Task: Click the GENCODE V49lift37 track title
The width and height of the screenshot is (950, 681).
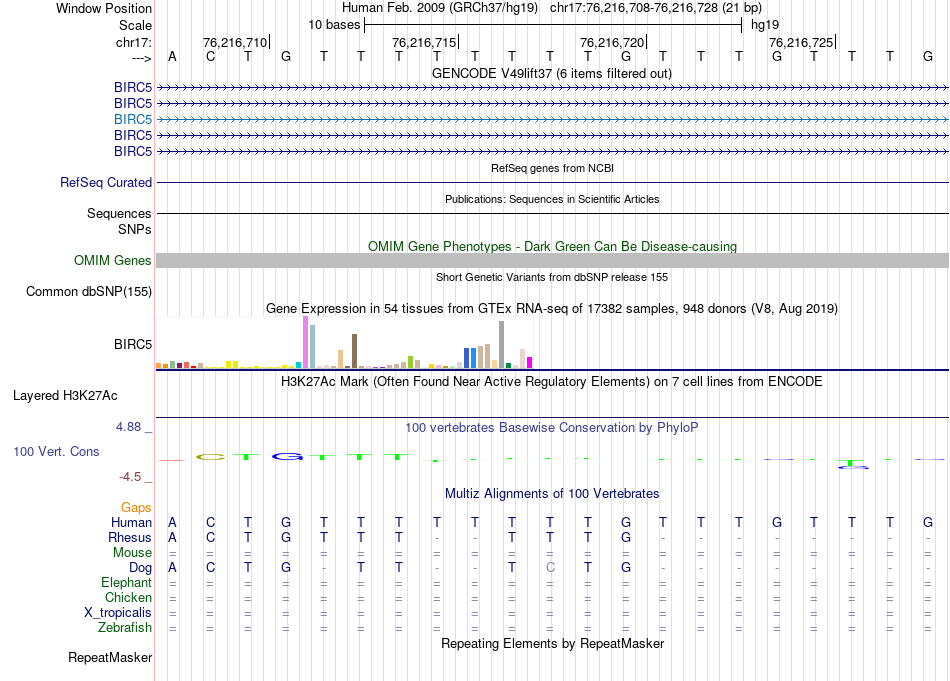Action: tap(552, 73)
